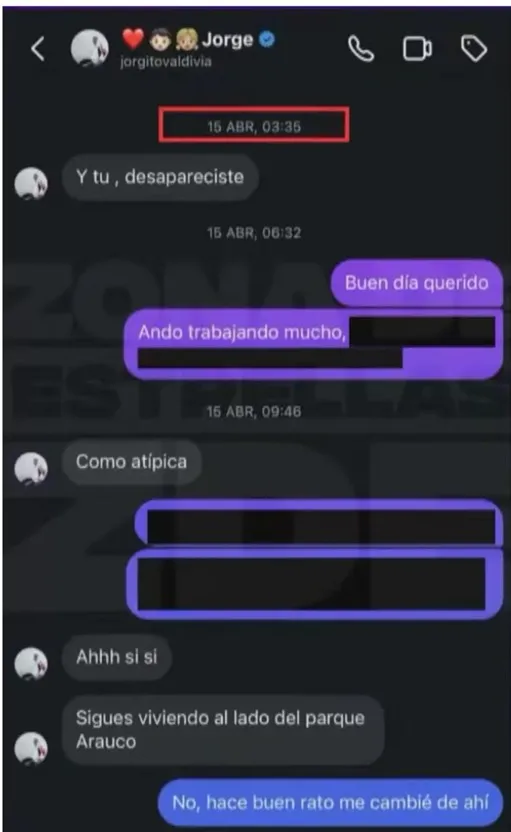Go back with the left arrow icon
Screen dimensions: 511x832
(38, 49)
